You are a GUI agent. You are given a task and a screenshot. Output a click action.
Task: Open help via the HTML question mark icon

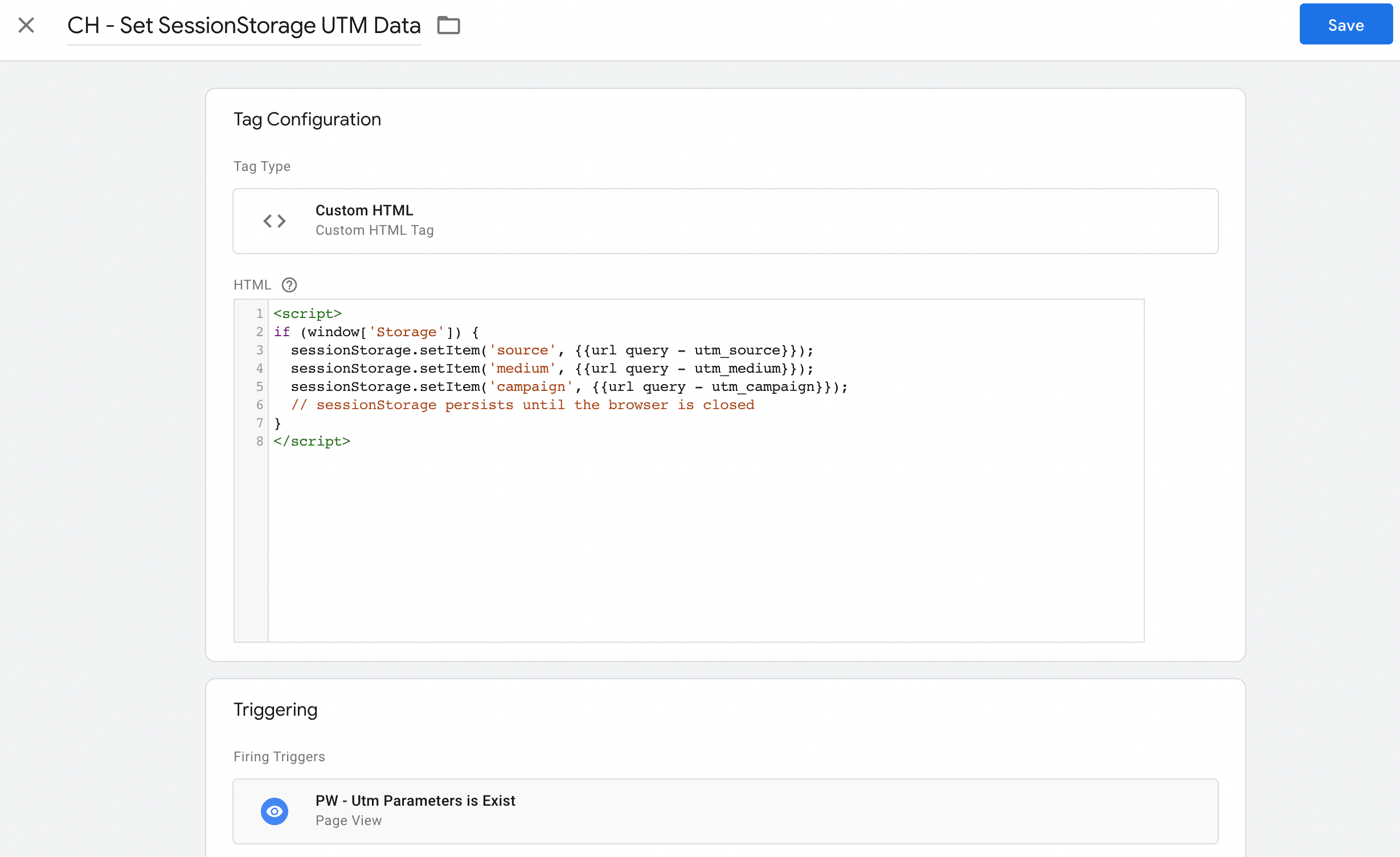[288, 284]
